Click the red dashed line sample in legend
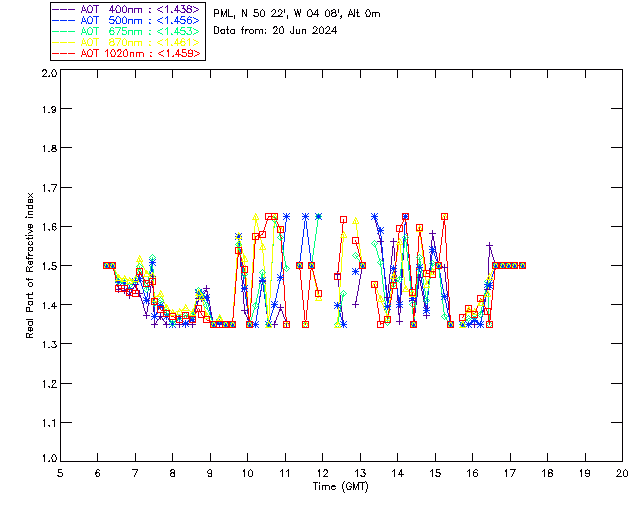Image resolution: width=640 pixels, height=512 pixels. [63, 53]
